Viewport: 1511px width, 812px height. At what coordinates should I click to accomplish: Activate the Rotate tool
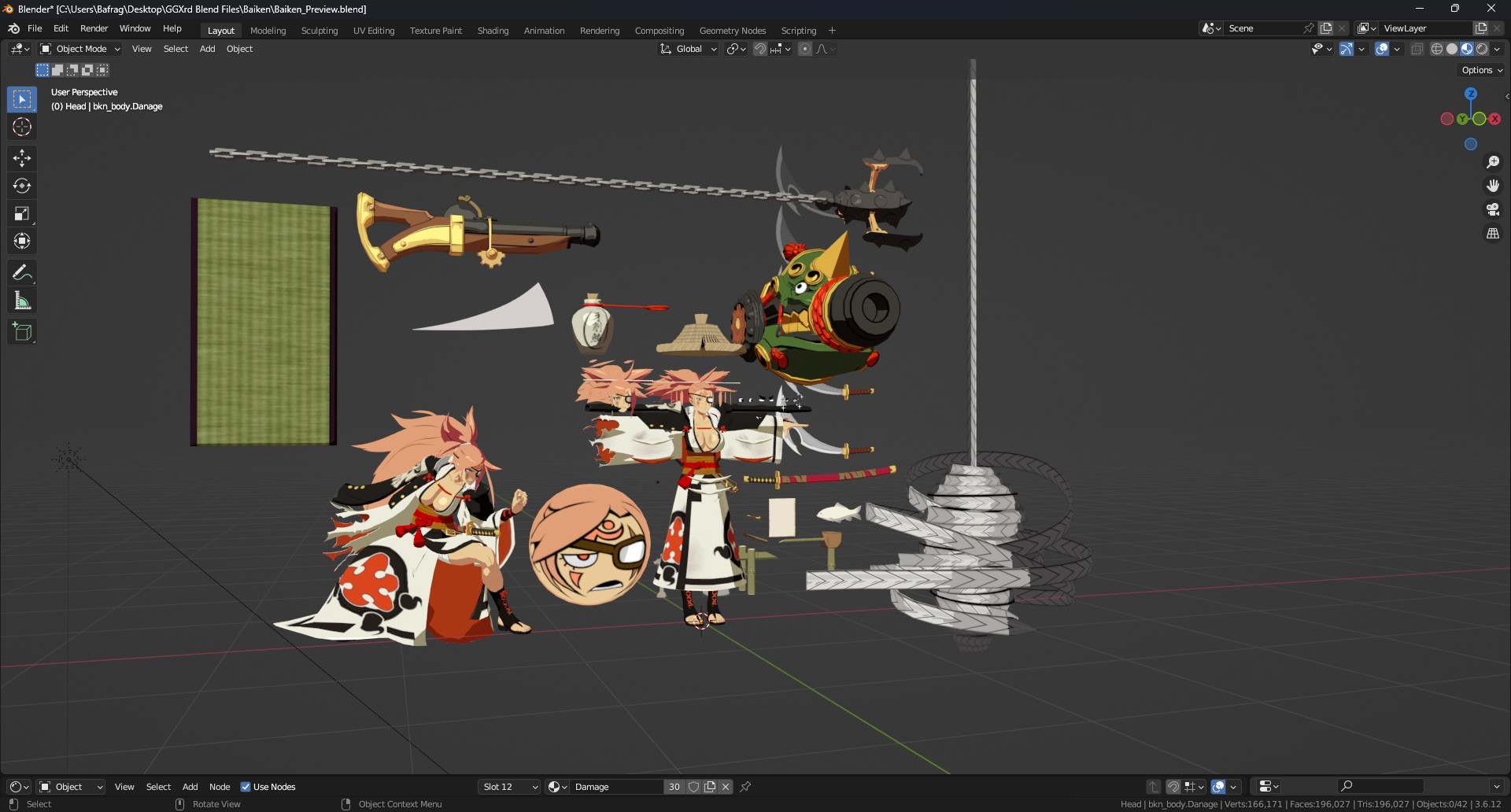click(x=21, y=186)
